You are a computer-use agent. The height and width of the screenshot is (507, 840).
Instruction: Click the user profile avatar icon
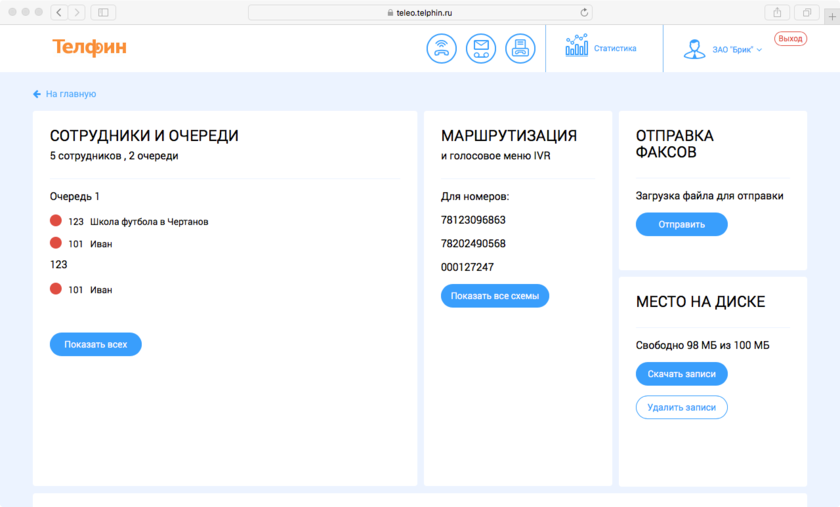694,48
